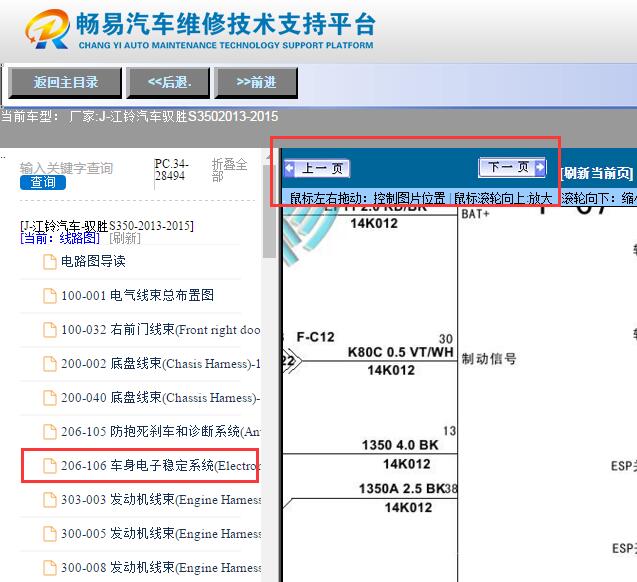Open 100-032 右前门线束 item
The image size is (637, 582).
coord(161,330)
